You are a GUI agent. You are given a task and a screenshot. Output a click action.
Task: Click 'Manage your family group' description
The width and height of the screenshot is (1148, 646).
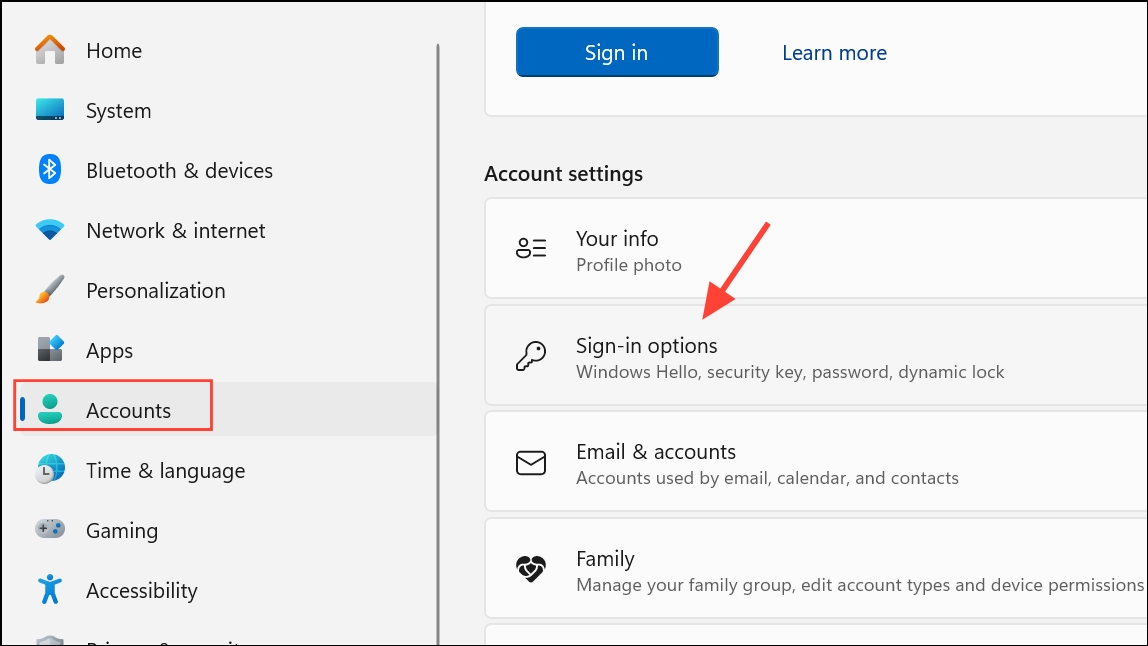pos(860,585)
